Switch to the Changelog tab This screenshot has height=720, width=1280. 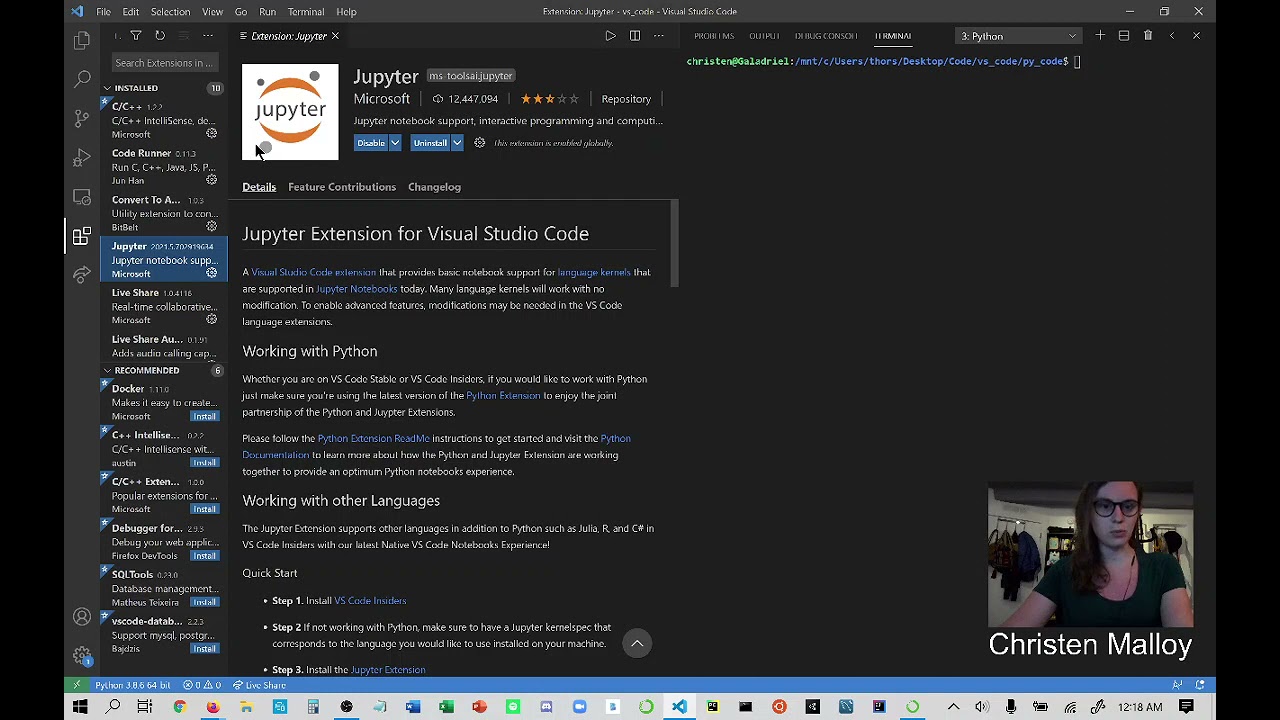(434, 187)
